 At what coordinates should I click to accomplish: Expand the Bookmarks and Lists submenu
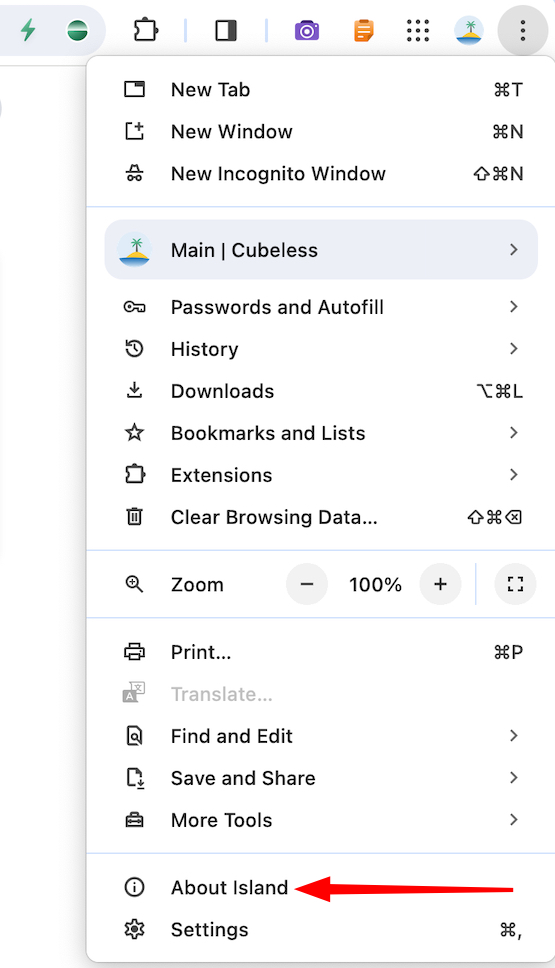pos(321,433)
